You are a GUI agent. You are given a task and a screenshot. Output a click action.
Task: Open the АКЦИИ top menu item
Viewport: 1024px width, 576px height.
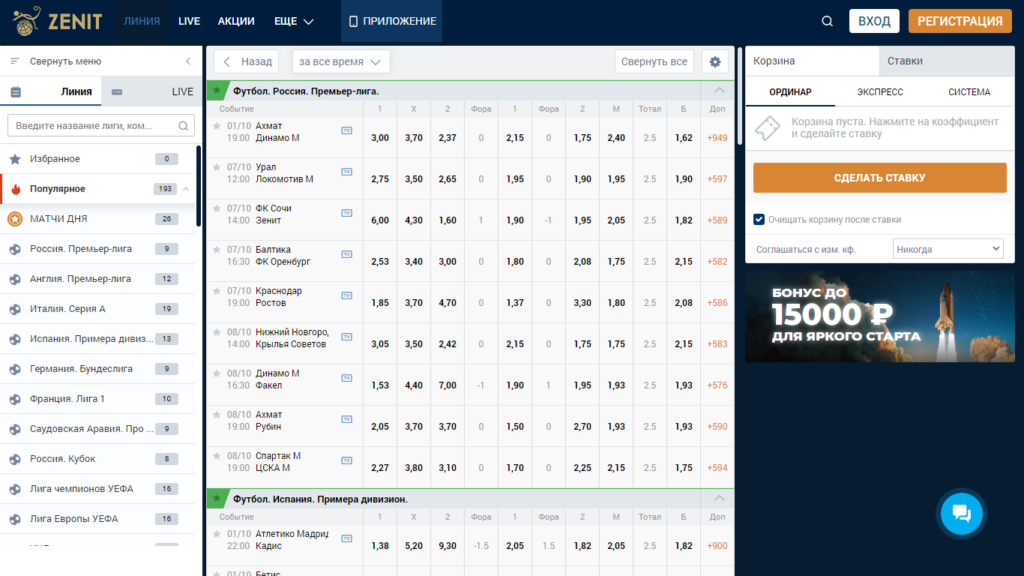pyautogui.click(x=236, y=22)
